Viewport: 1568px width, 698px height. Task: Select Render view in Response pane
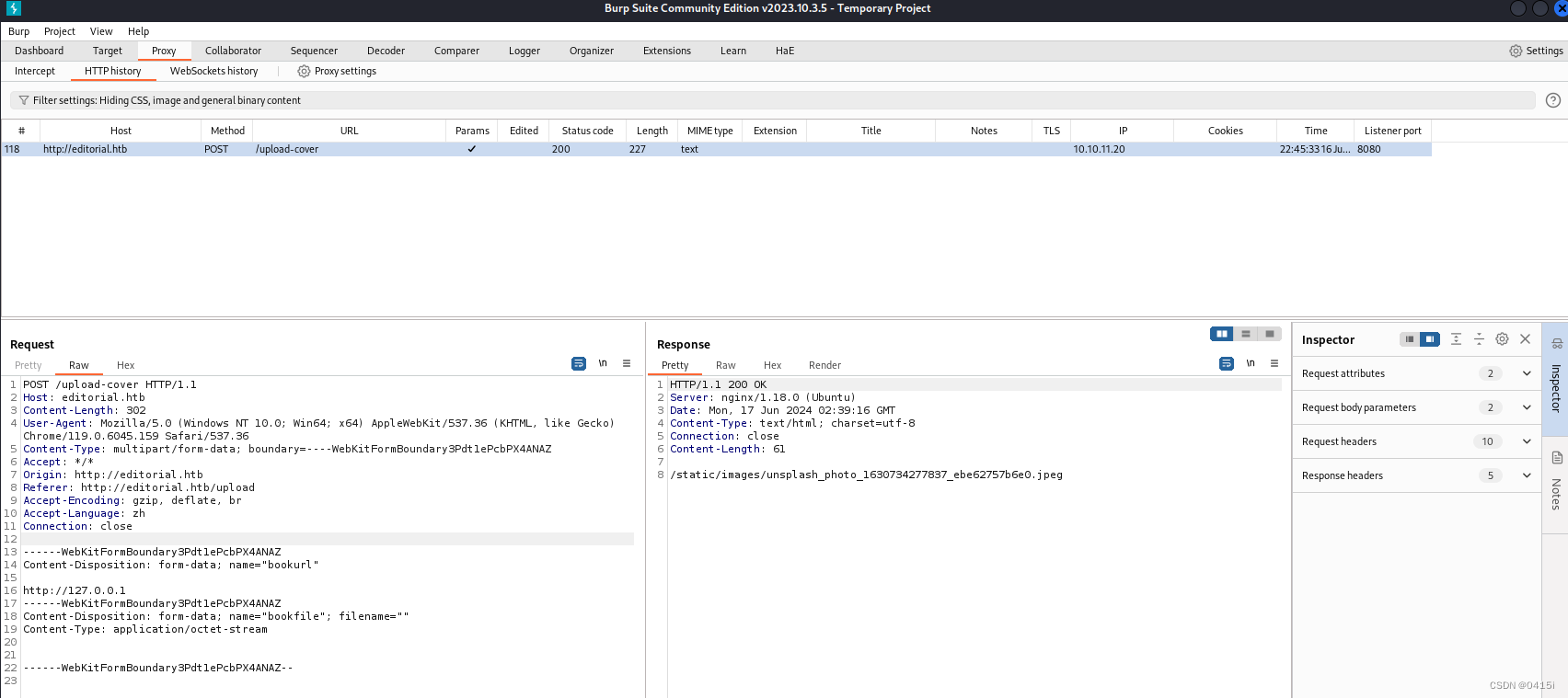[x=825, y=365]
